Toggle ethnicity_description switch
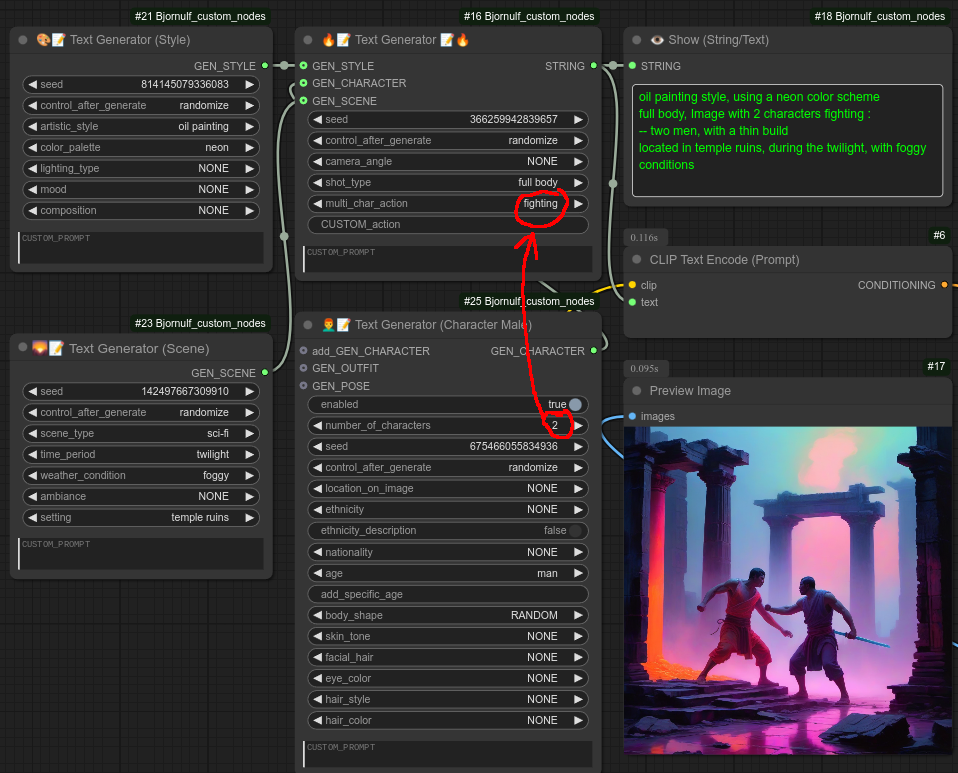This screenshot has width=958, height=773. (x=575, y=531)
